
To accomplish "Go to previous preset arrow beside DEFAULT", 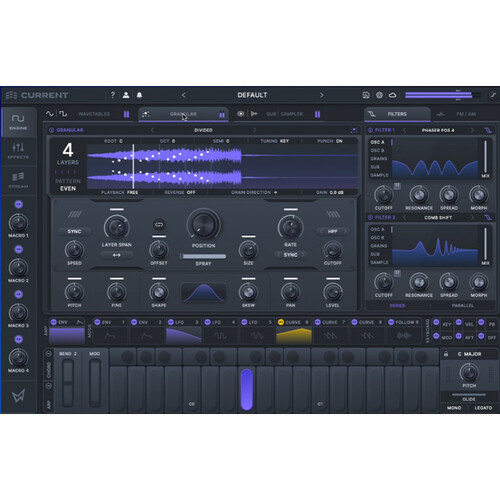I will tap(184, 95).
